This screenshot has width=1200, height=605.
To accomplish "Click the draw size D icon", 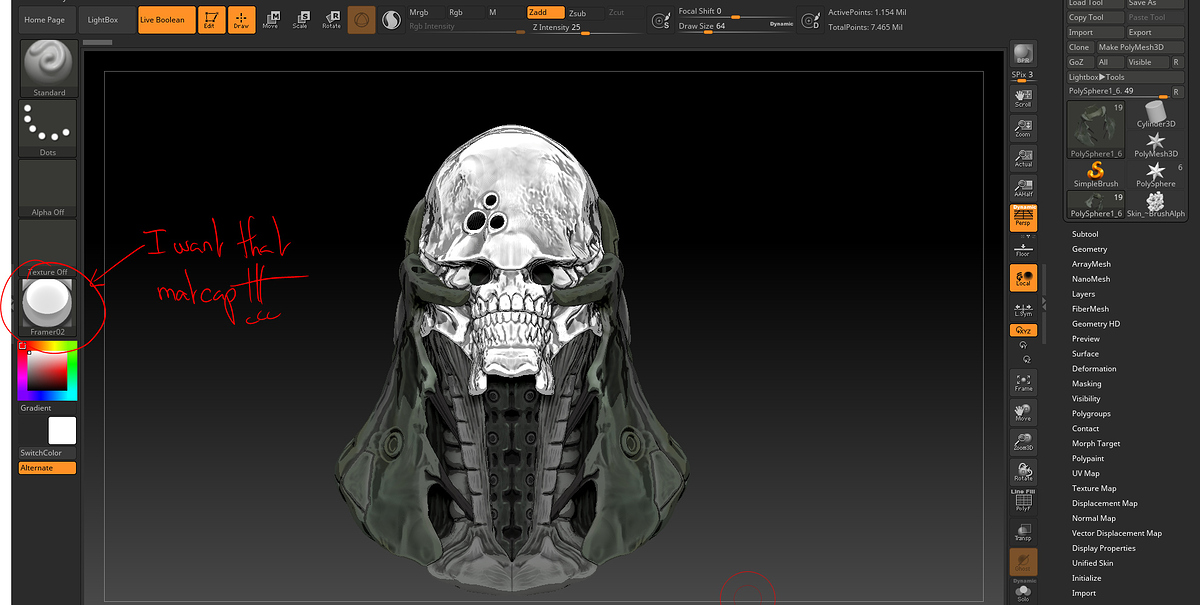I will click(x=811, y=20).
